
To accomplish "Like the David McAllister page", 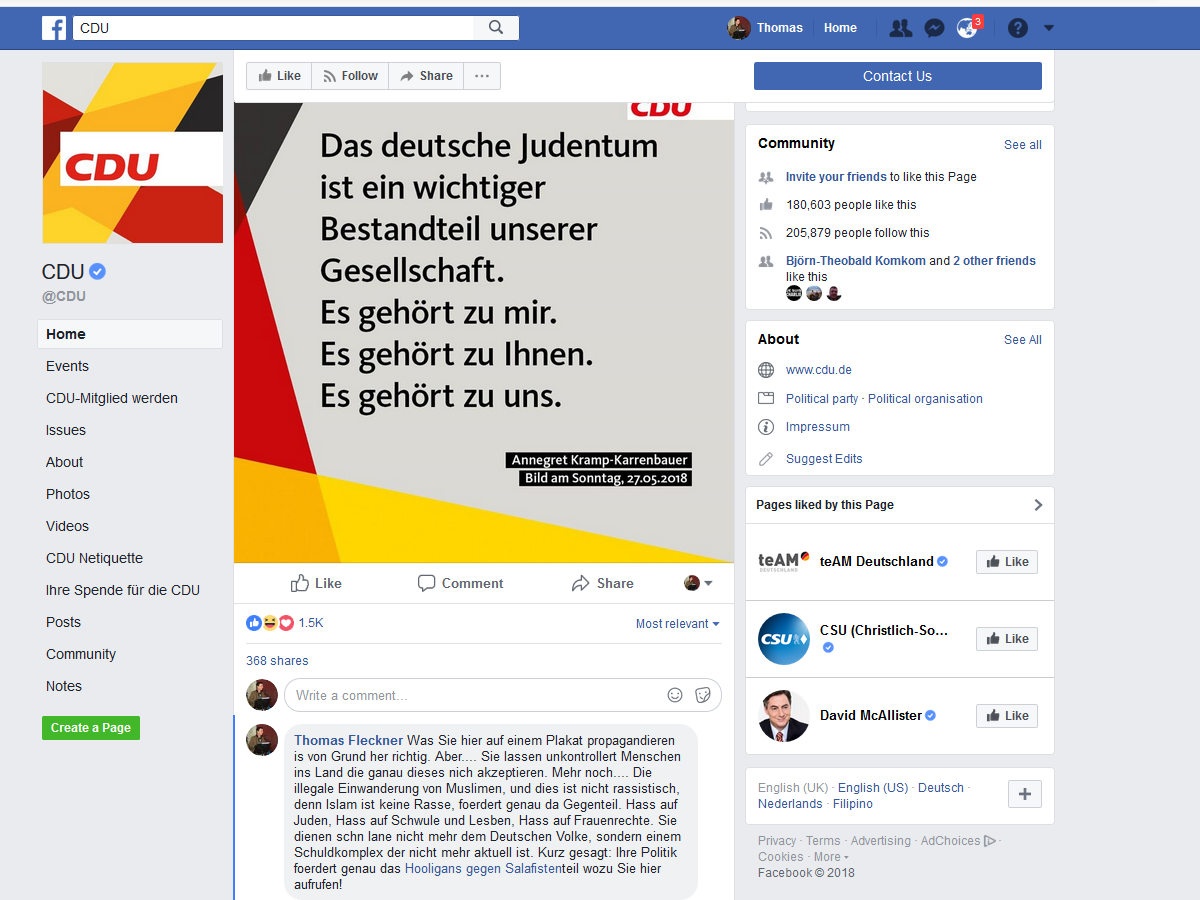I will pos(1007,716).
